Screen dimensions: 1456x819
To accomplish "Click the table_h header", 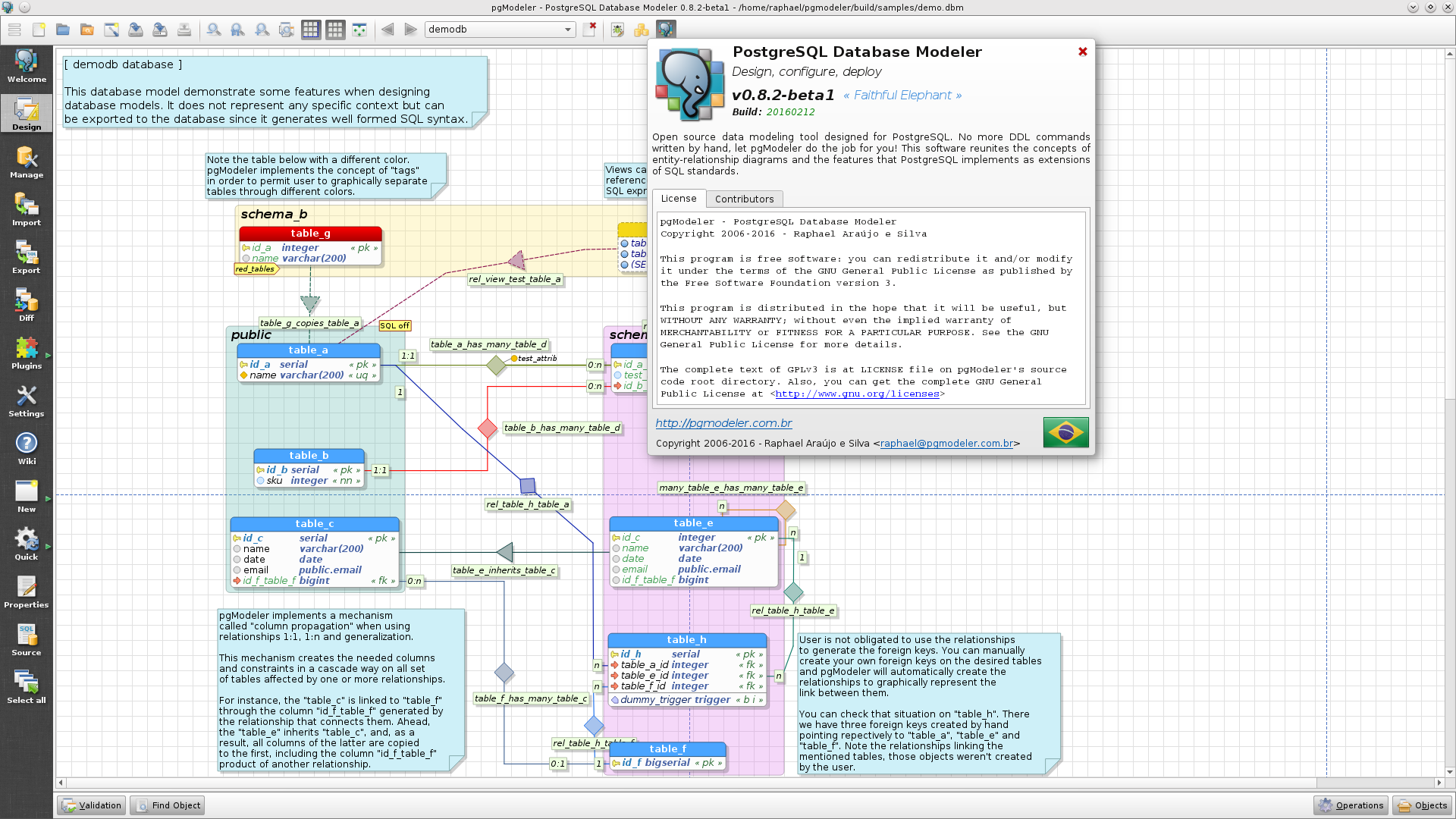I will pos(687,640).
